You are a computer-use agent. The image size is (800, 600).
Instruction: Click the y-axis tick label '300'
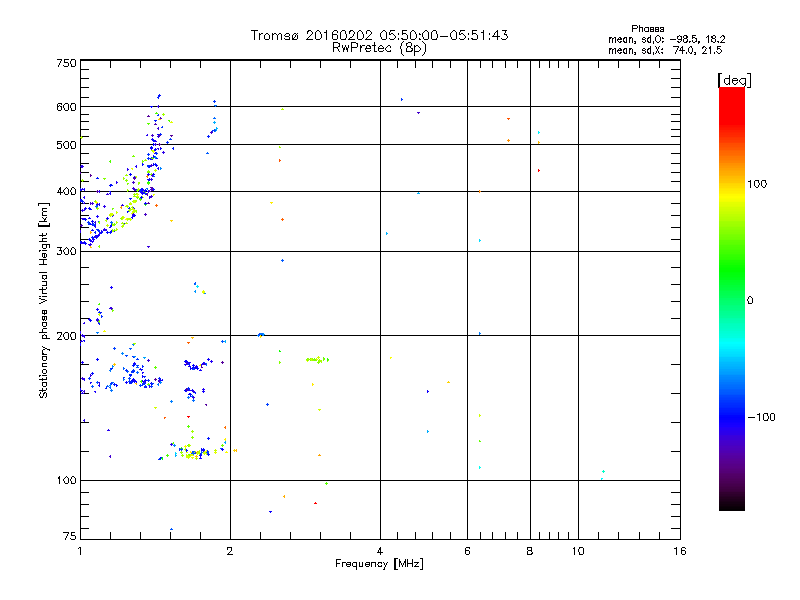[66, 252]
